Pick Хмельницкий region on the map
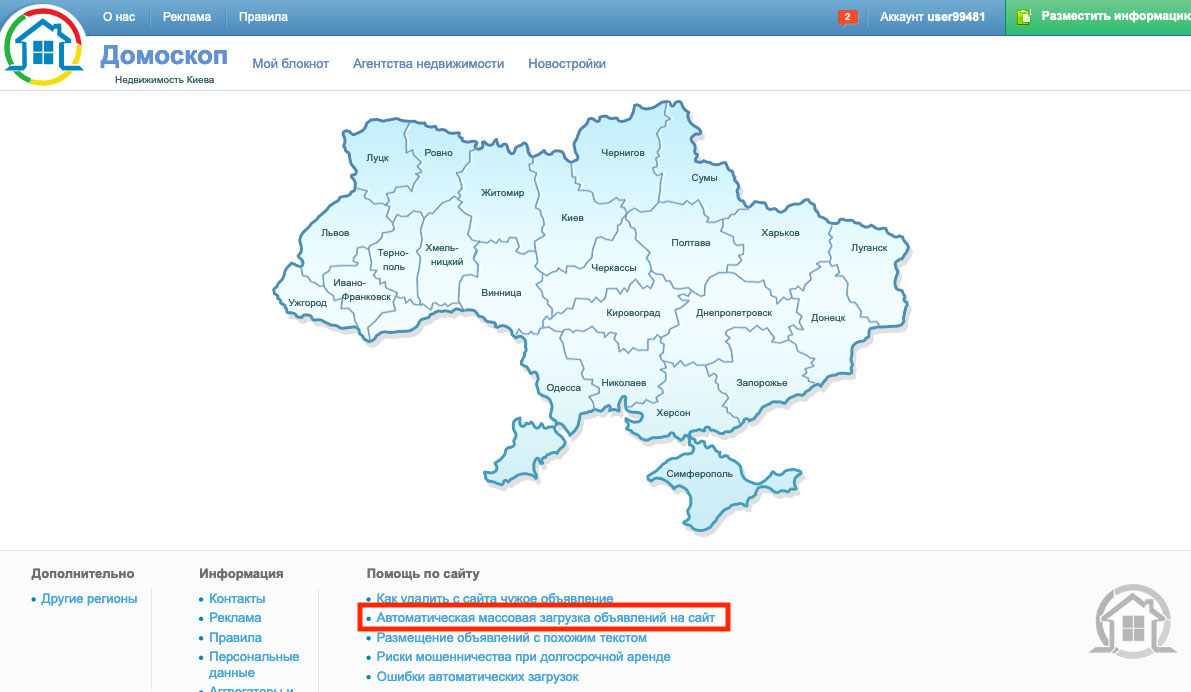Screen dimensions: 1191x692 pos(444,254)
